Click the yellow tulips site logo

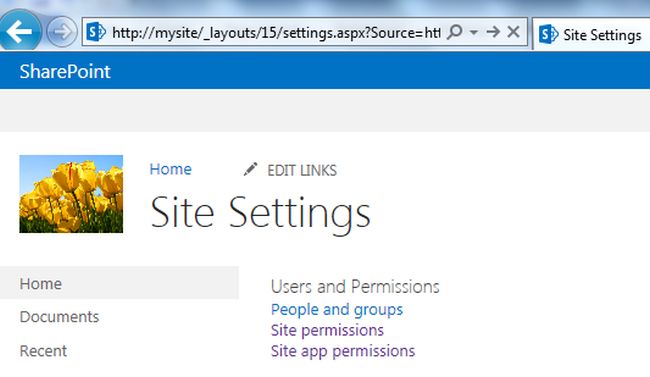coord(71,194)
